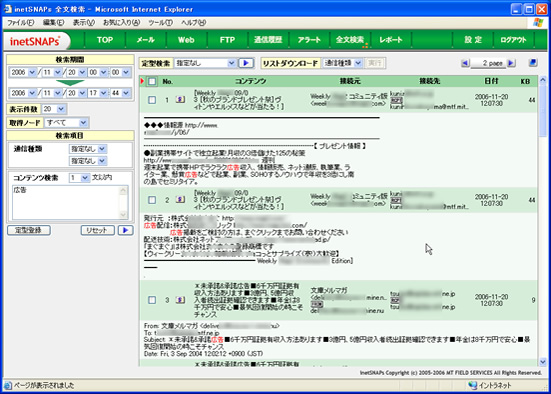
Task: Go to the next results page arrow
Action: (511, 63)
